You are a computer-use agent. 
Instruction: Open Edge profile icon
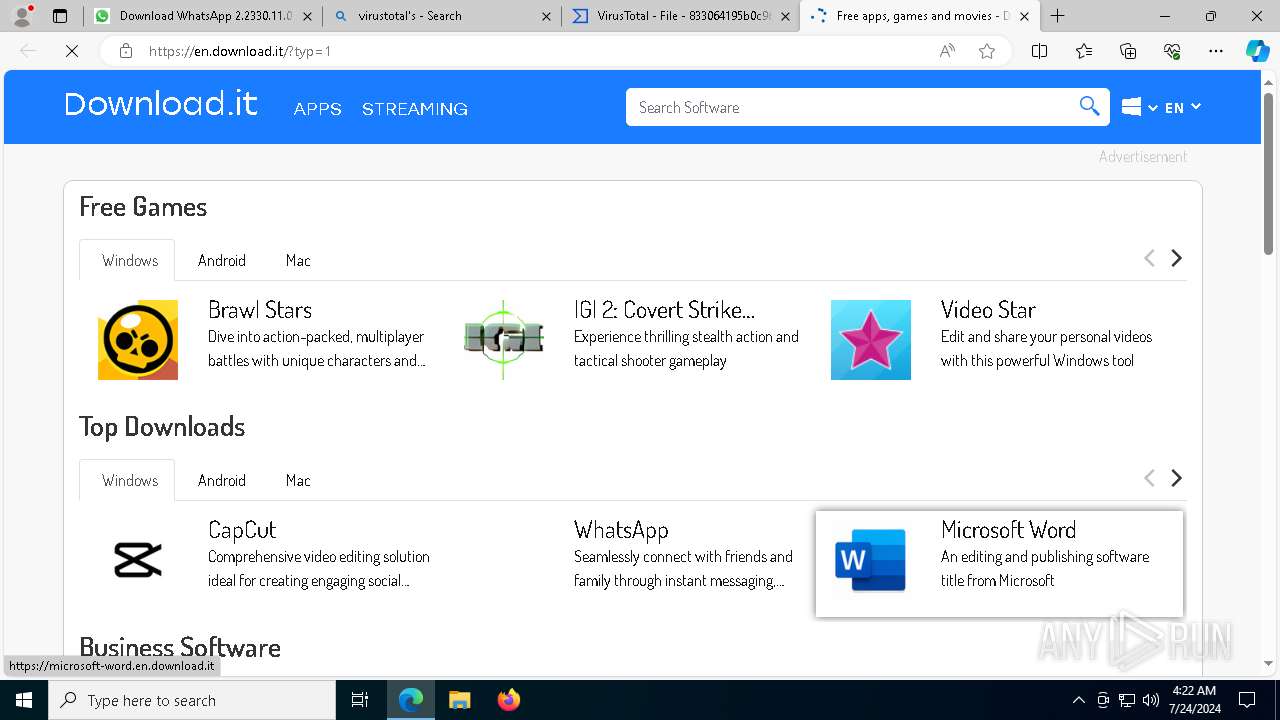tap(22, 16)
